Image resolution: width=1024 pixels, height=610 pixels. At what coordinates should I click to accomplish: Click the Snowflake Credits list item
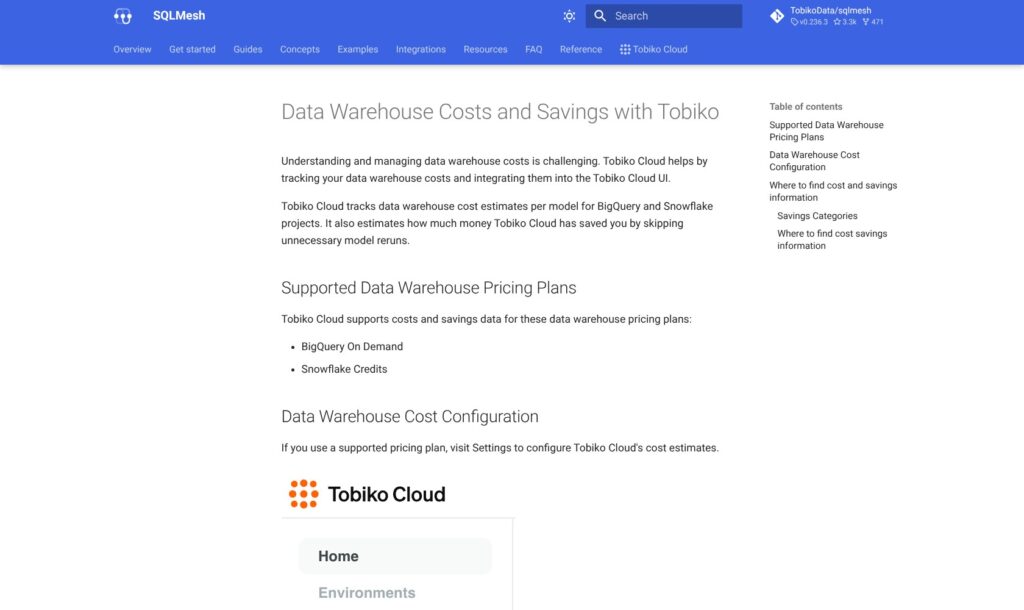pos(344,369)
